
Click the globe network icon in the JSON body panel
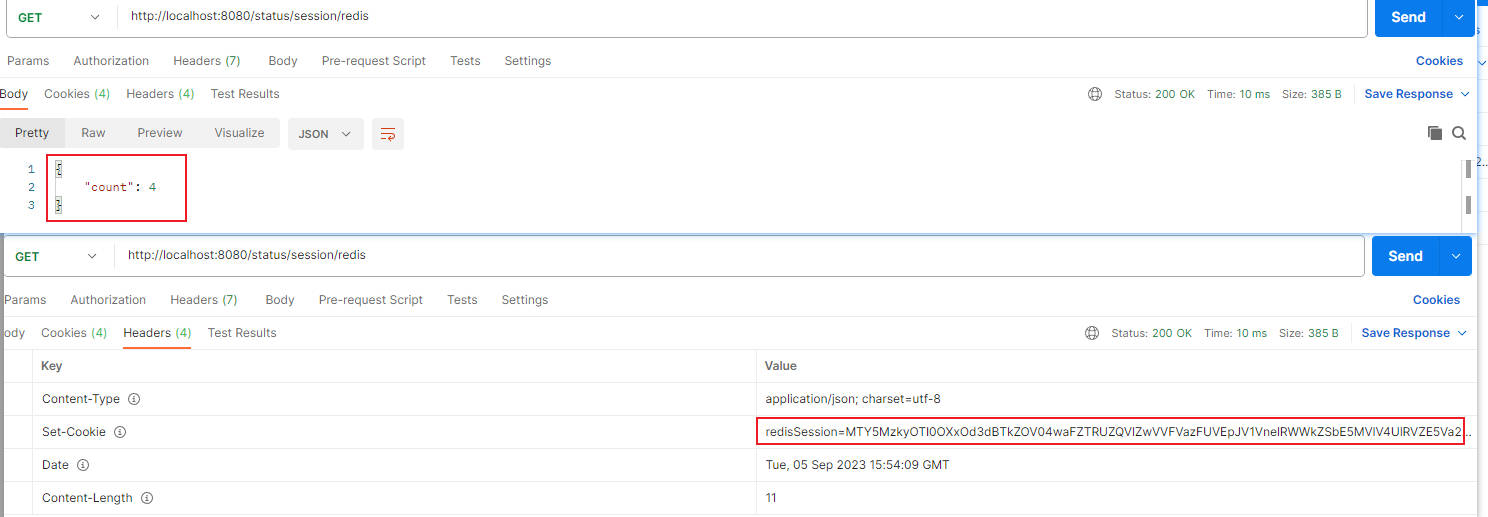coord(1095,94)
